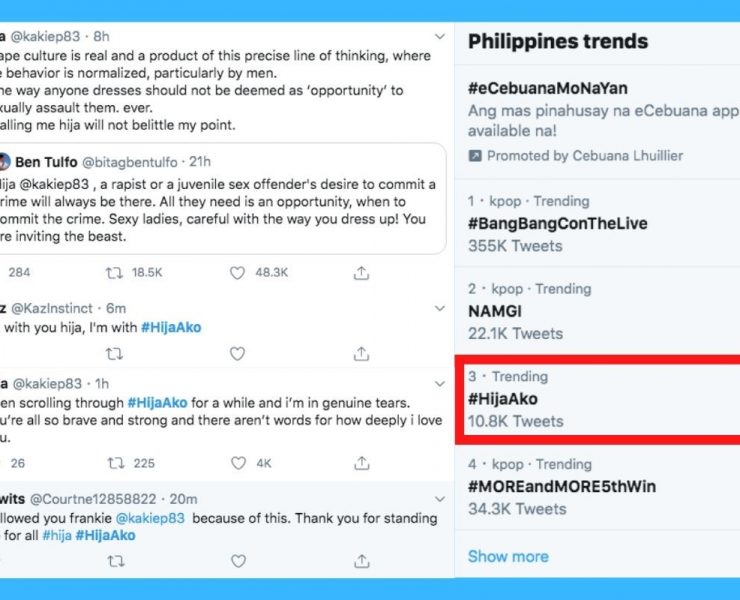The image size is (740, 600).
Task: Click Show more under trends
Action: coord(508,556)
